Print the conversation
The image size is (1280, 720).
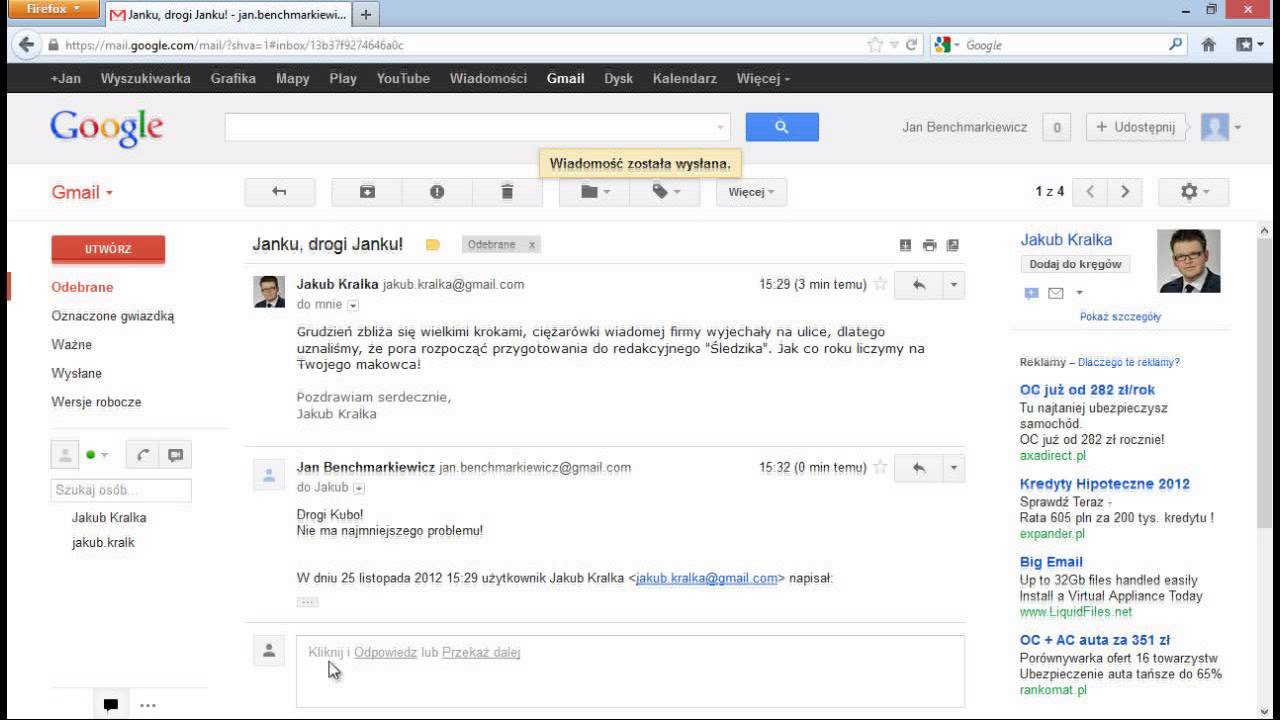click(x=929, y=245)
